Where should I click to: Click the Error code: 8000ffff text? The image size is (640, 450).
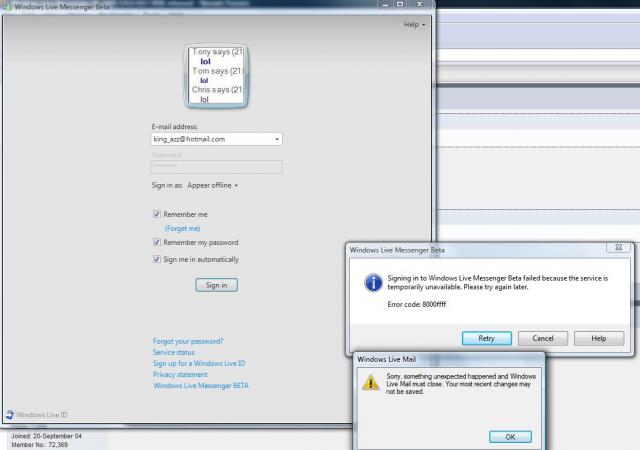coord(417,304)
